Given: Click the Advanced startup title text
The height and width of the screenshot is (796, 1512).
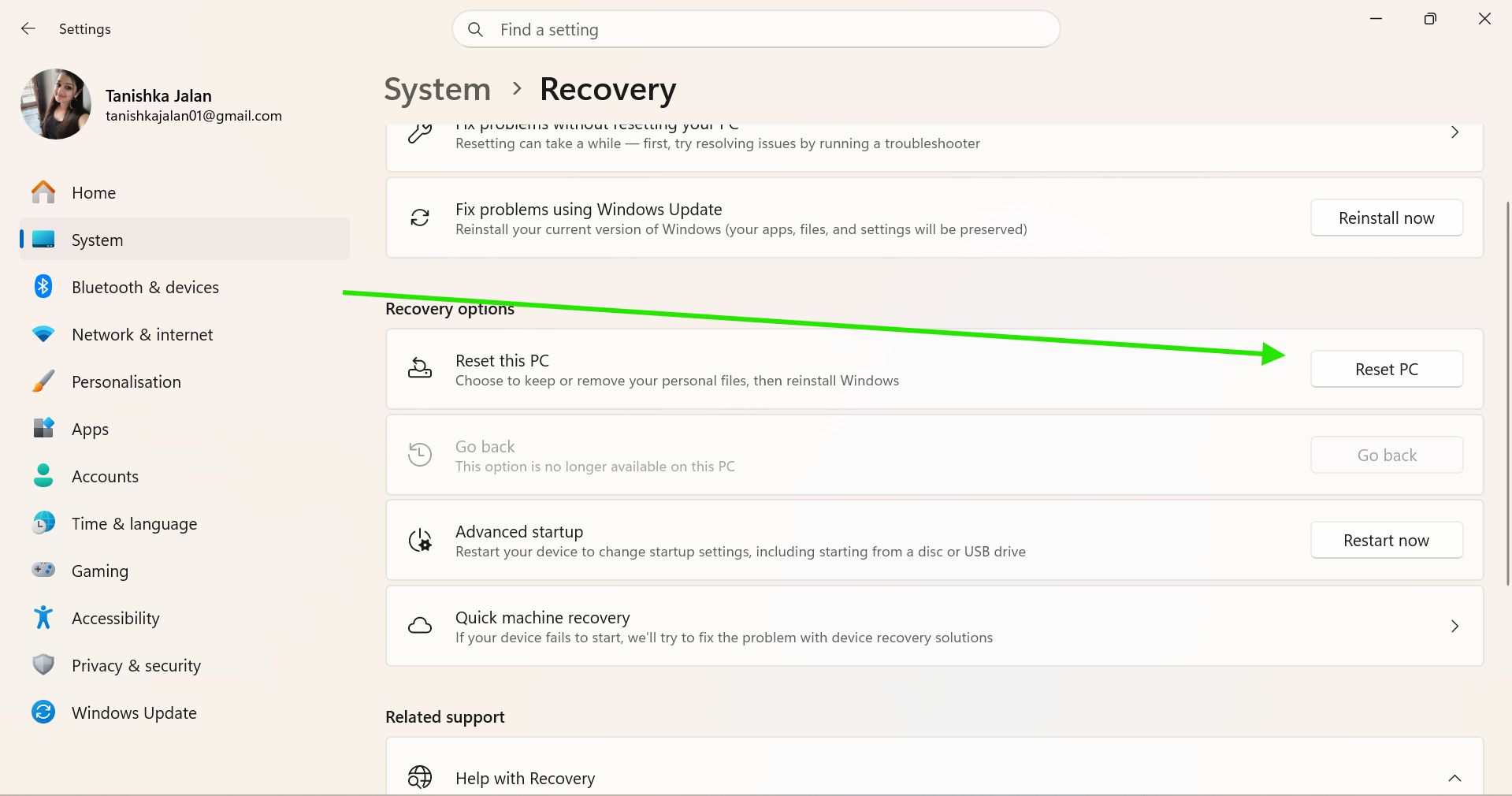Looking at the screenshot, I should (x=519, y=532).
